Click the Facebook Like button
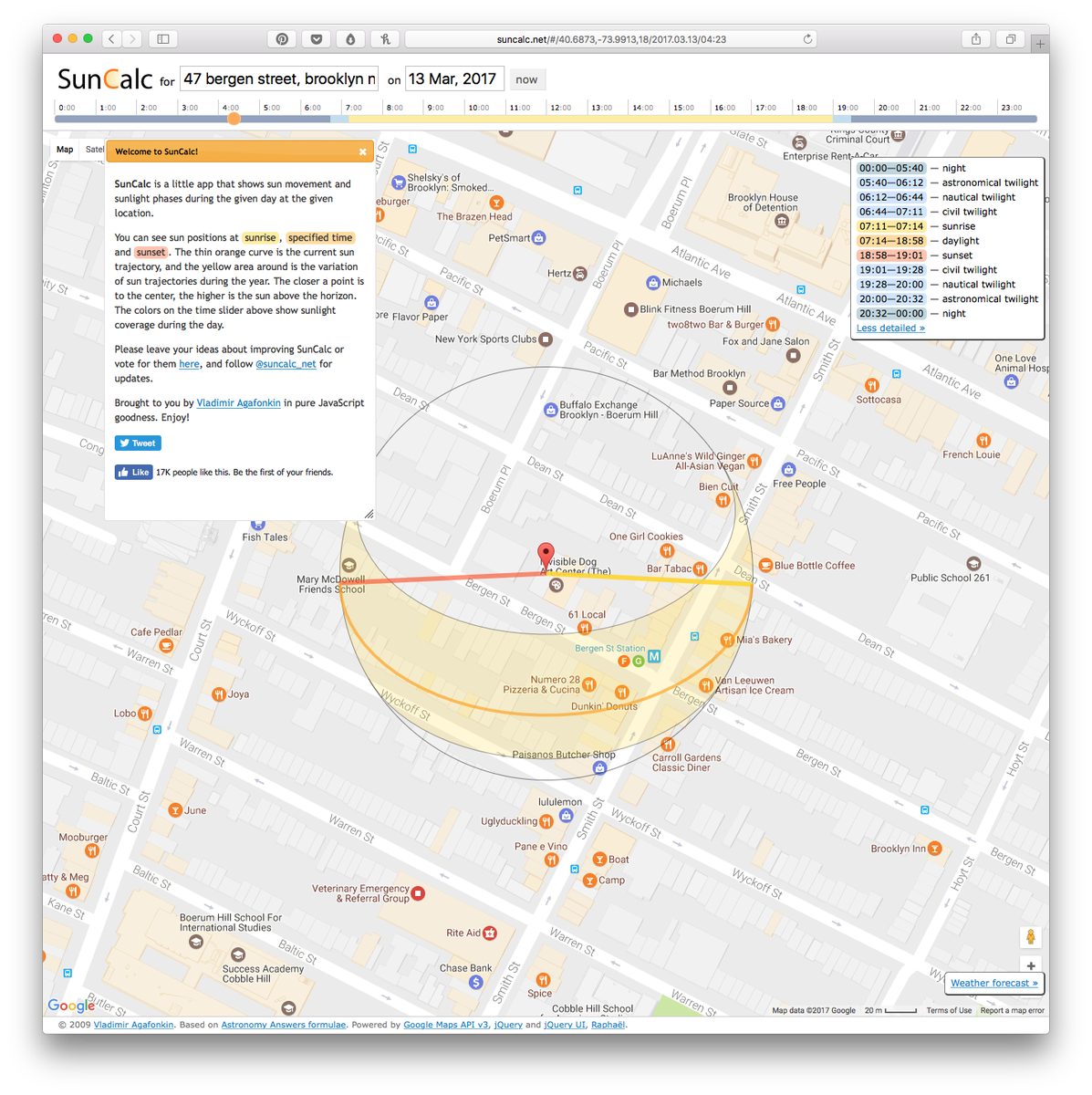 tap(133, 472)
